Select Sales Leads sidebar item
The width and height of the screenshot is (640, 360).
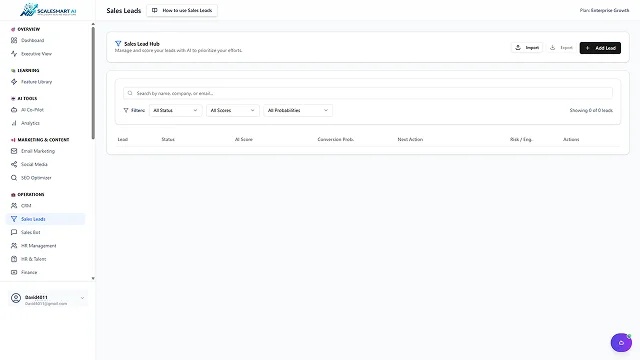45,219
